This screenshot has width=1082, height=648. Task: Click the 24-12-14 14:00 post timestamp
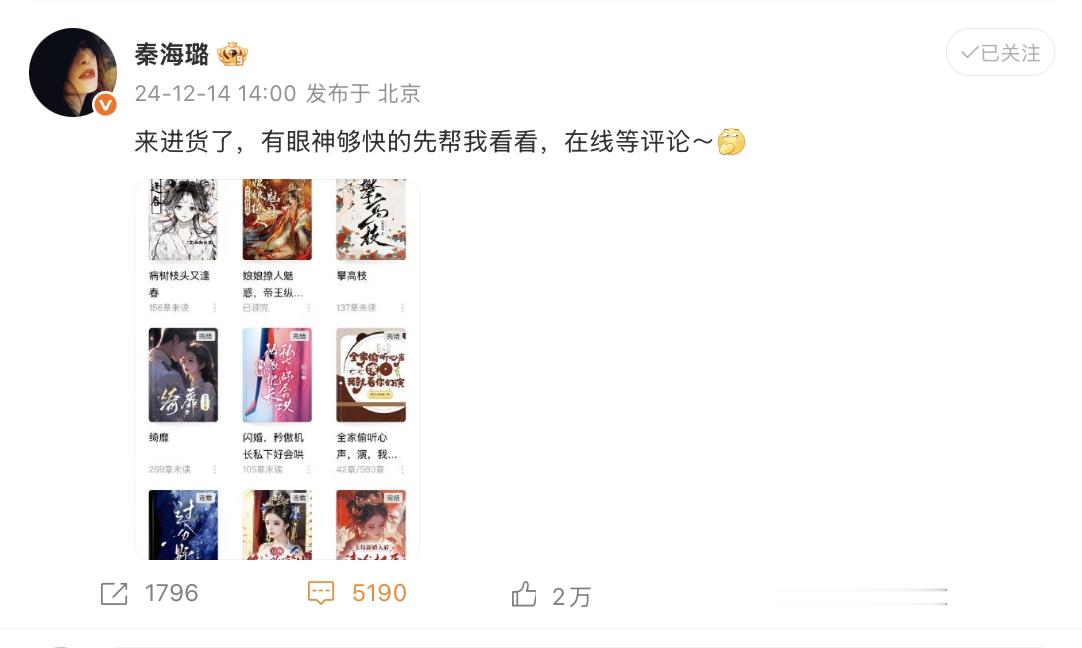point(215,93)
